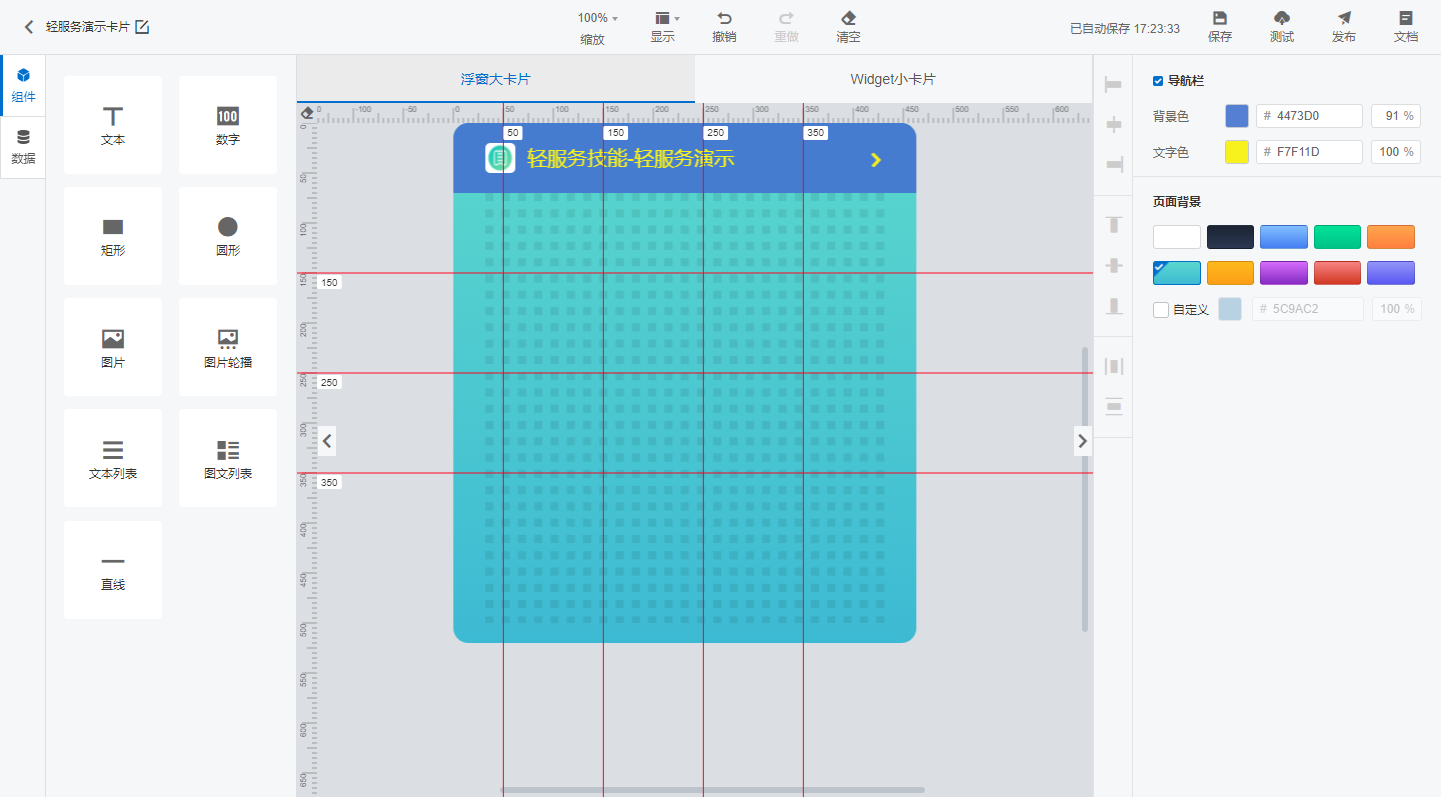
Task: Select the checked teal page background swatch
Action: [1177, 273]
